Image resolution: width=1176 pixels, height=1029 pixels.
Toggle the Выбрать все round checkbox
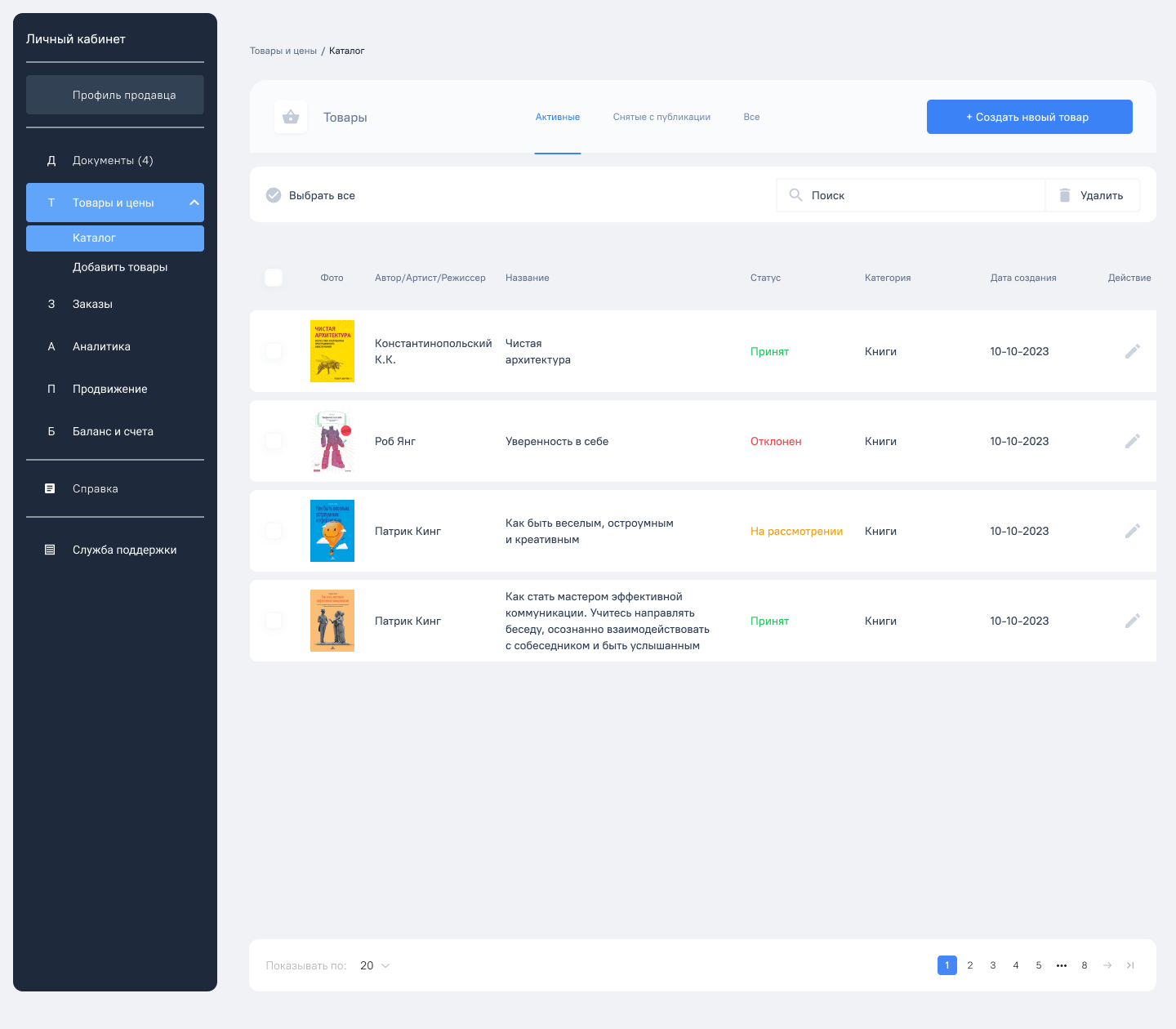pyautogui.click(x=274, y=195)
